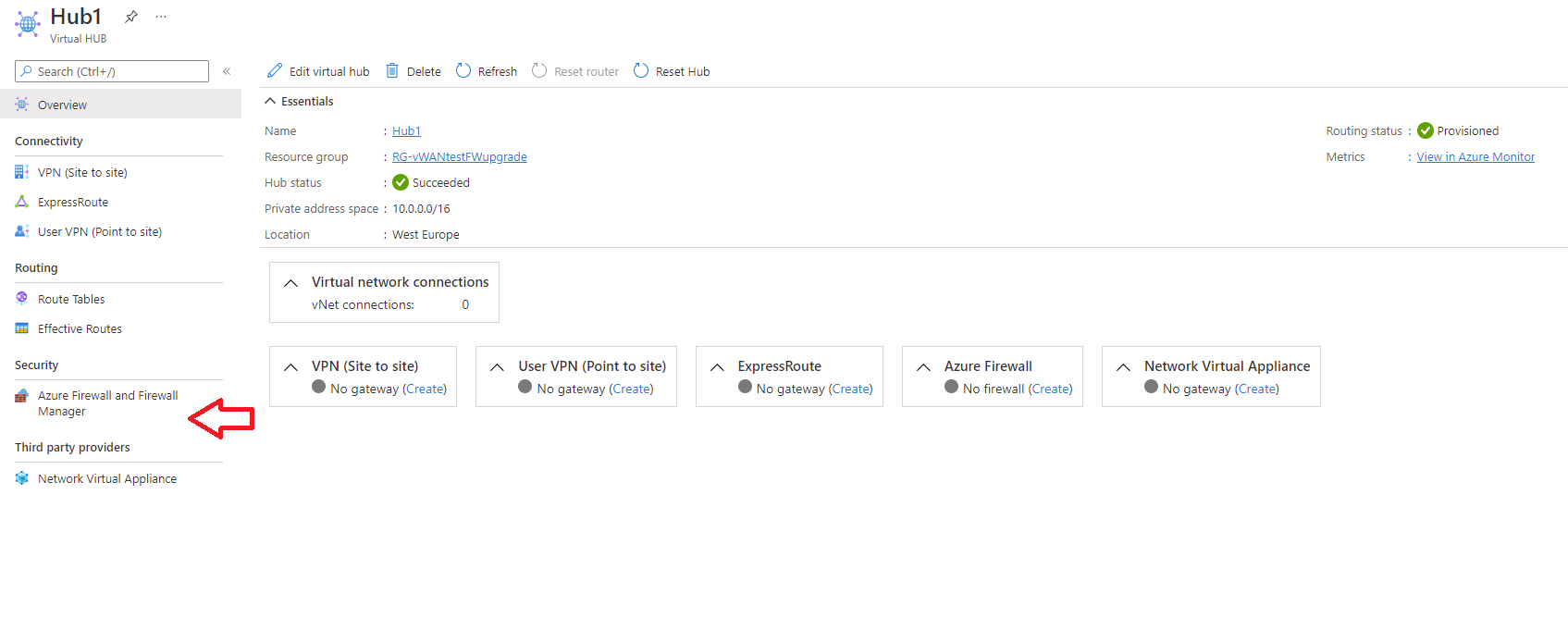Collapse the VPN (Site to site) card
1568x618 pixels.
tap(290, 367)
